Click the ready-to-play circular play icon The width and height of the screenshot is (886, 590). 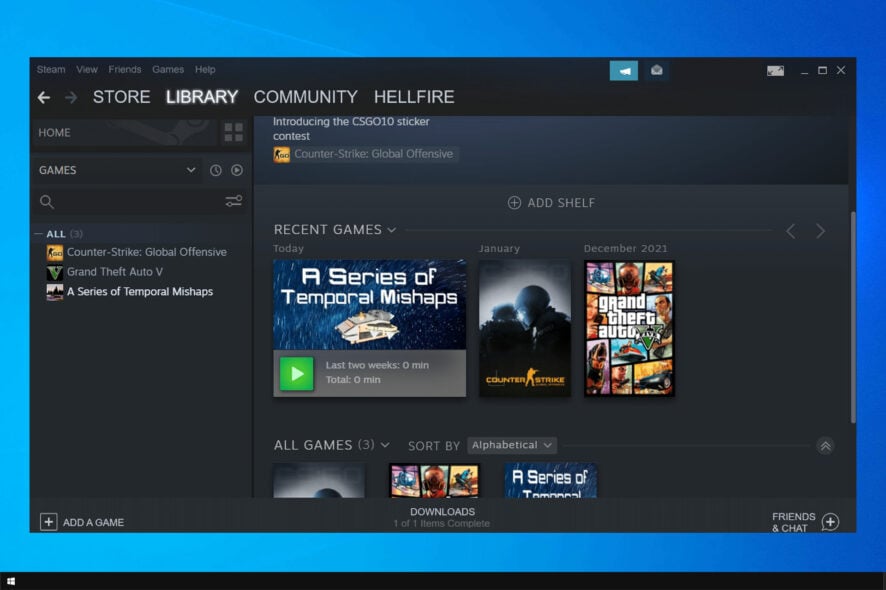(237, 170)
